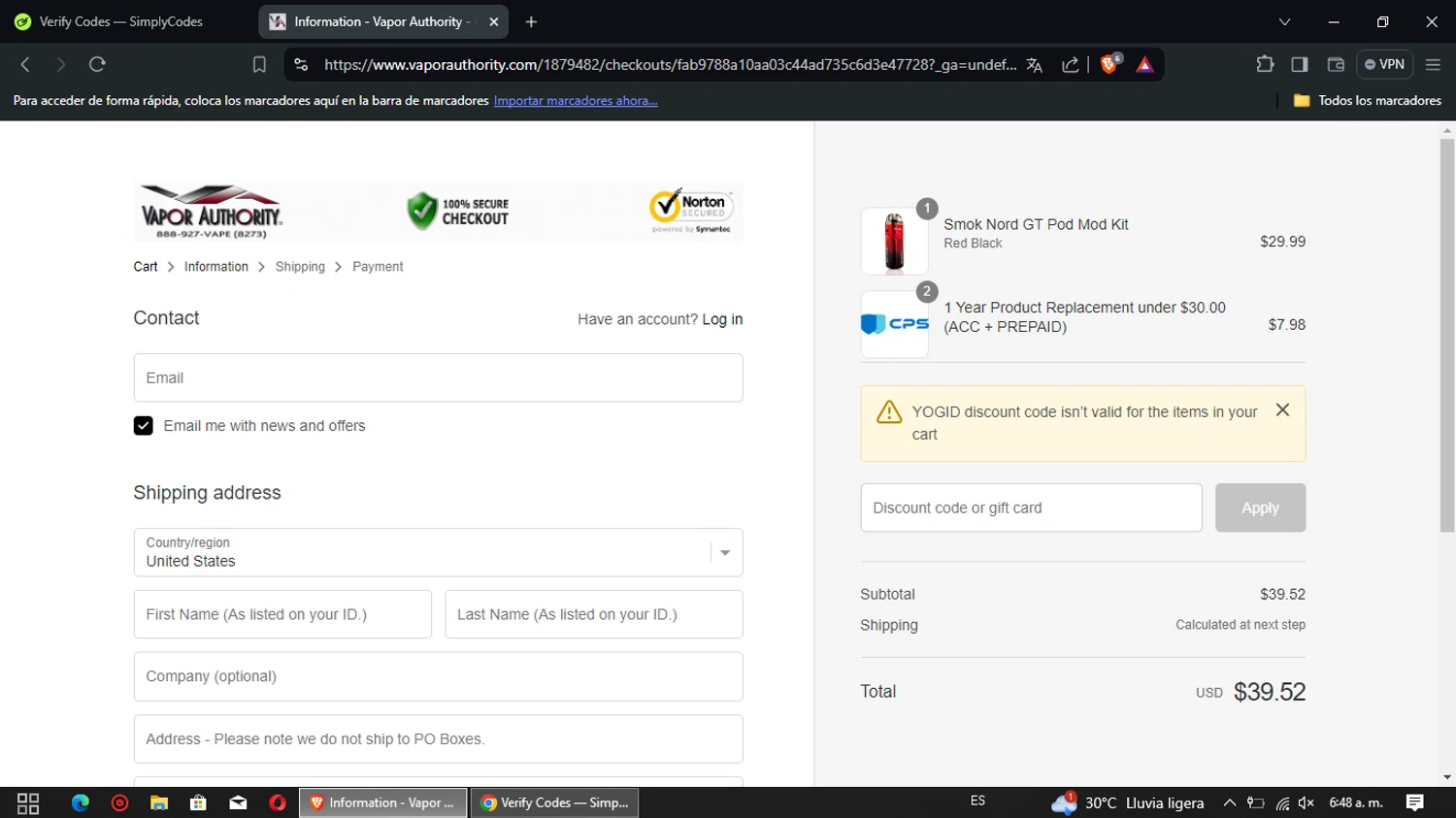Switch to the Verify Codes — SimplyCodes tab
This screenshot has height=818, width=1456.
[x=121, y=21]
